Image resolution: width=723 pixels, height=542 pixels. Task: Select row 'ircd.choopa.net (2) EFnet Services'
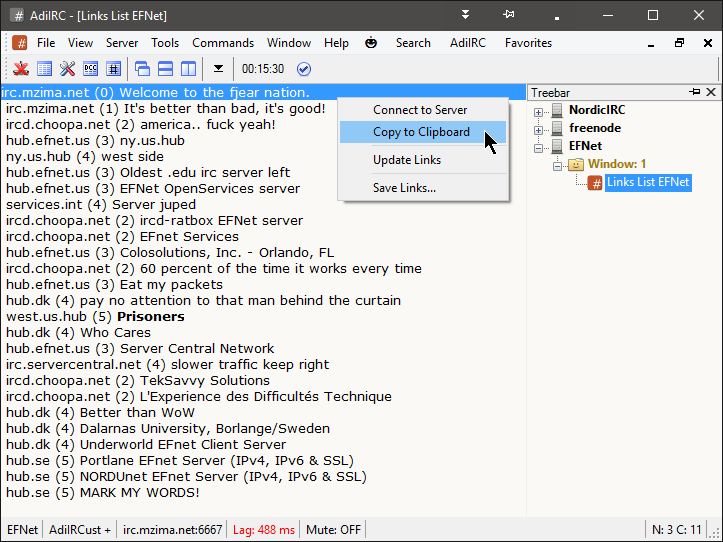(x=263, y=236)
